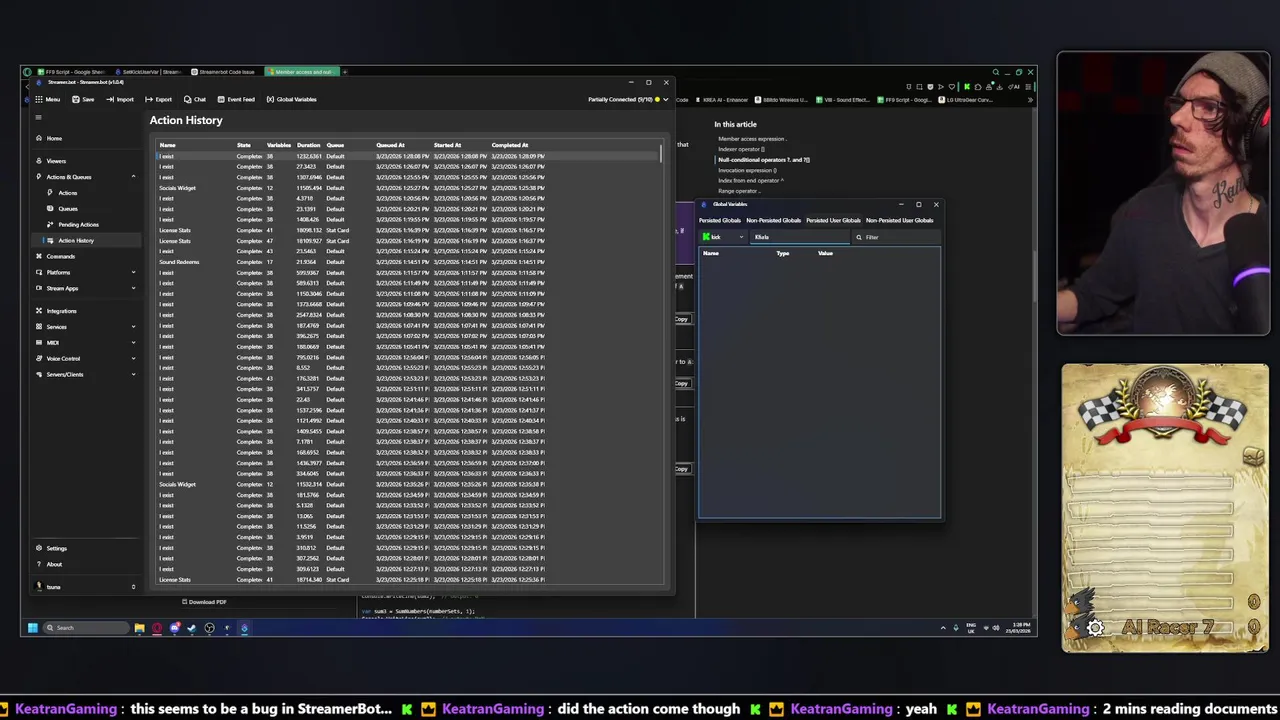The height and width of the screenshot is (720, 1280).
Task: Click the Action History list scrollbar
Action: tap(661, 154)
